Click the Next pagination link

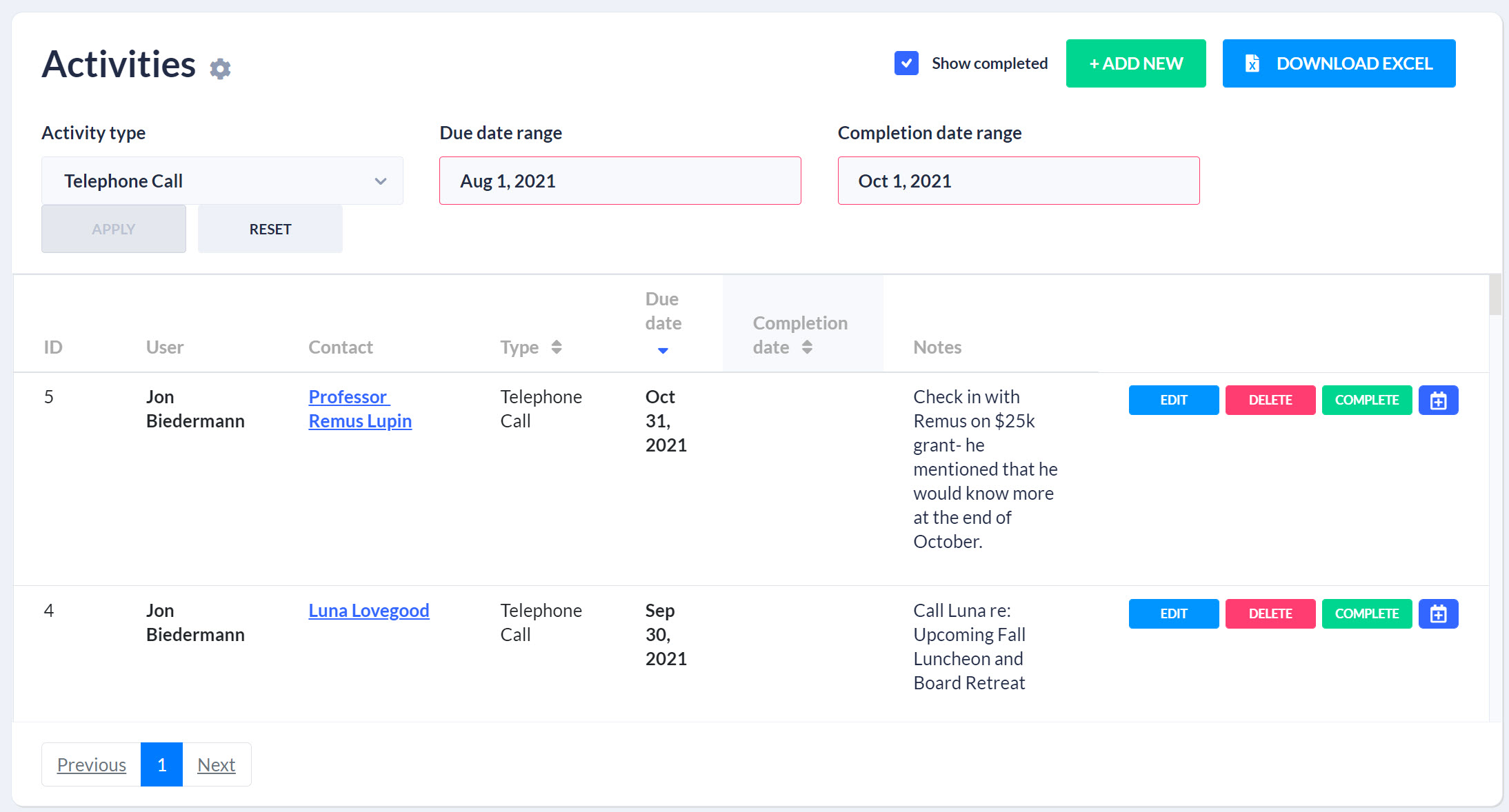(x=216, y=764)
